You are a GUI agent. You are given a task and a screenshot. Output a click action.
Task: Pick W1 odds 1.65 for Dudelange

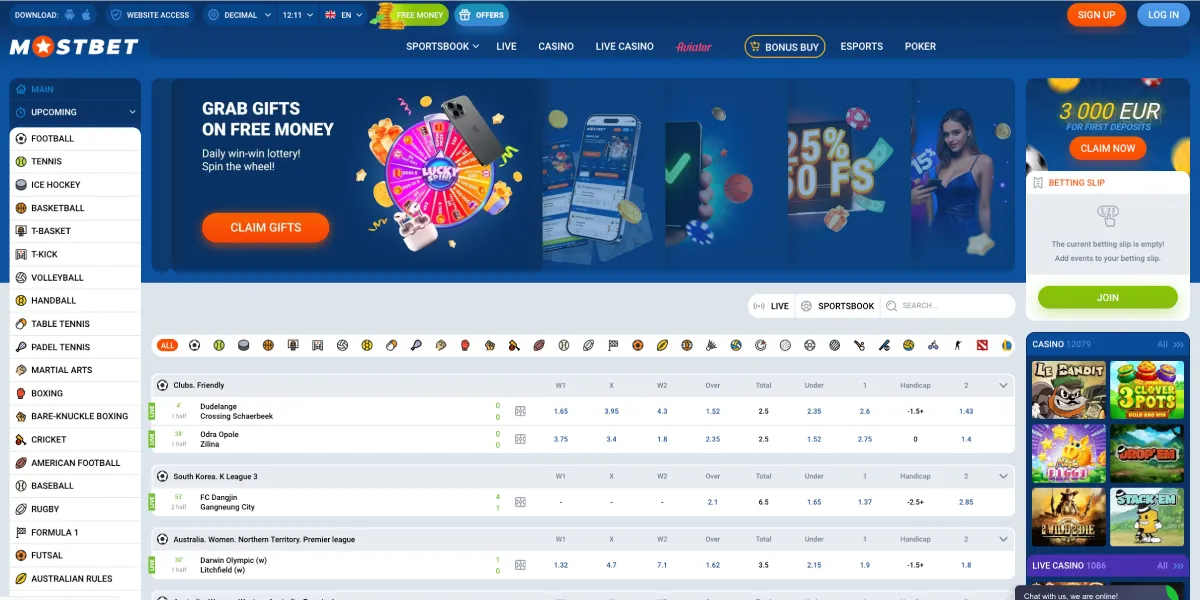[561, 411]
